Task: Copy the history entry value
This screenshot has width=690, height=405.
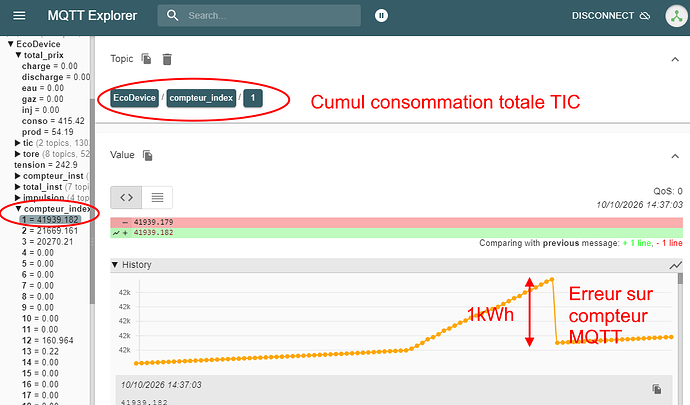Action: click(x=657, y=389)
